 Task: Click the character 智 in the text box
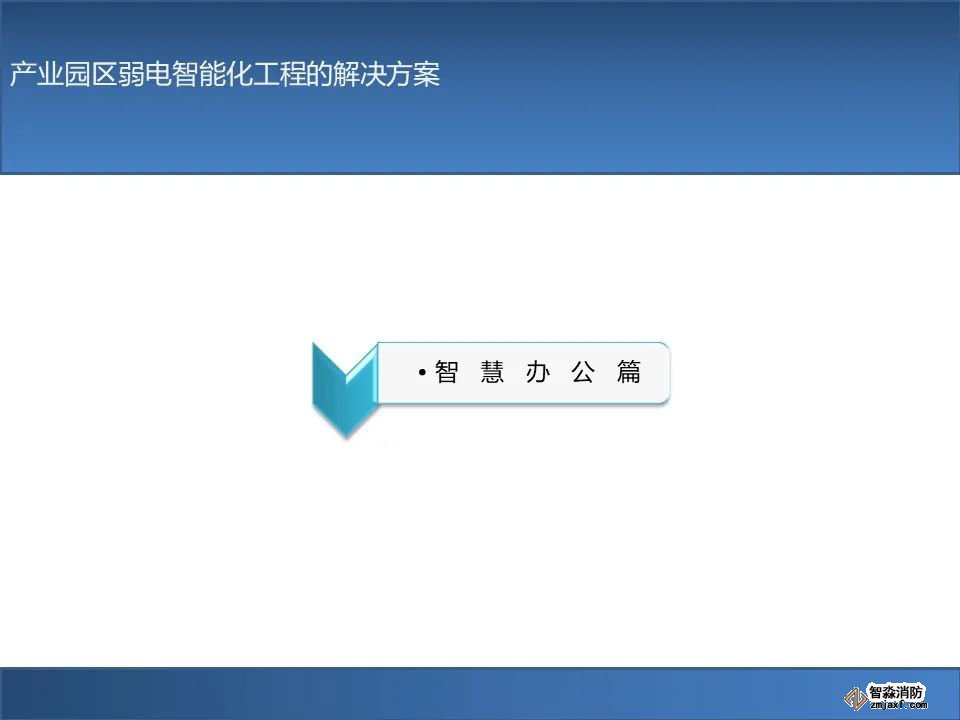point(446,373)
